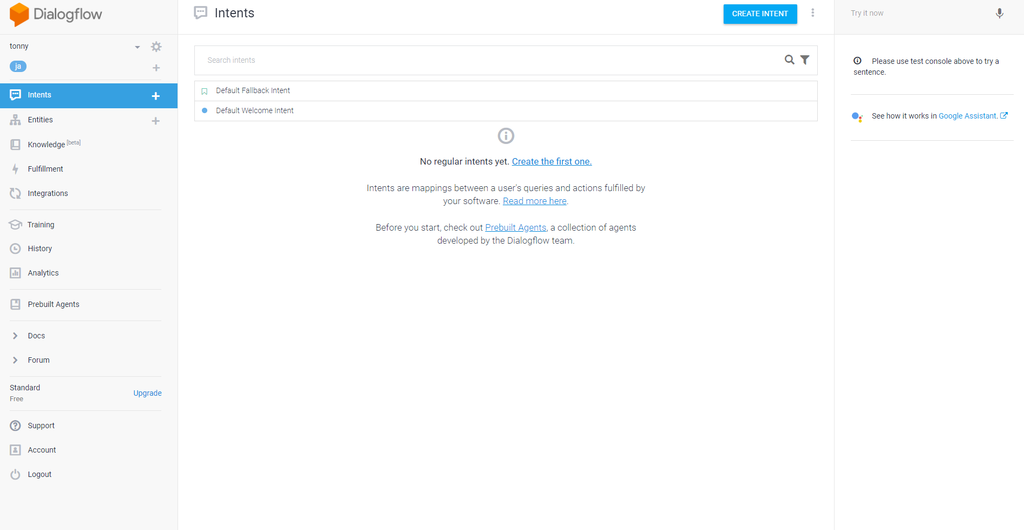Open Intents in the sidebar
The image size is (1024, 530).
(x=89, y=95)
